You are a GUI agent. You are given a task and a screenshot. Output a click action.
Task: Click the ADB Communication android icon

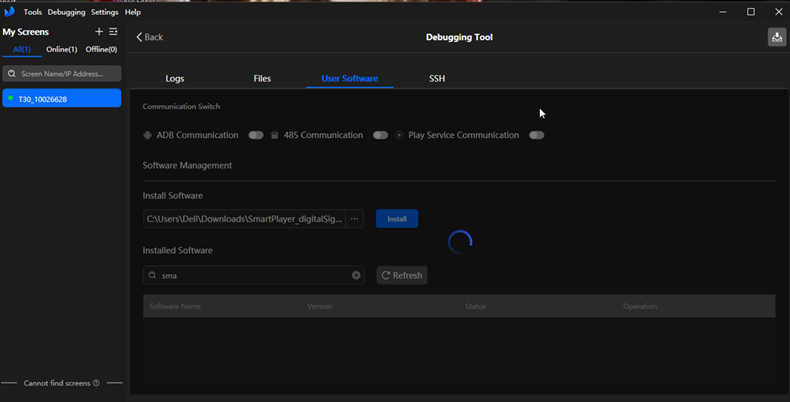[147, 135]
